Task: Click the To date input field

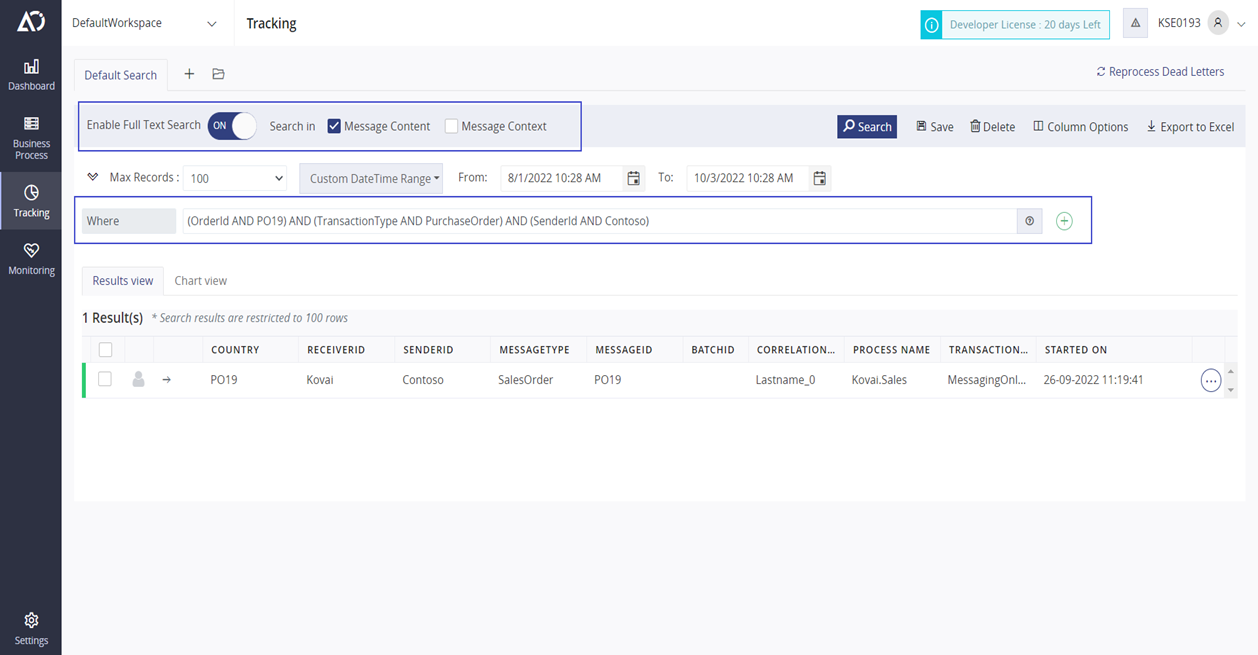Action: coord(748,178)
